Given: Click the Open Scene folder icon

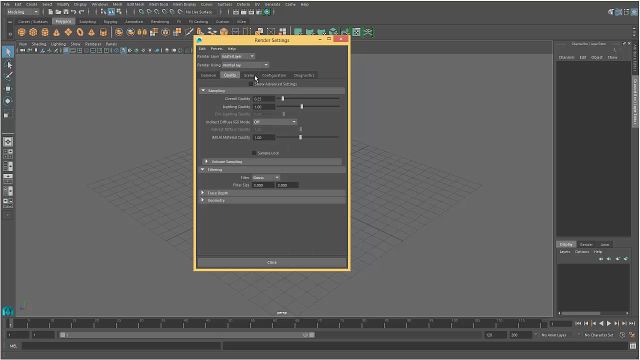Looking at the screenshot, I should coord(58,12).
